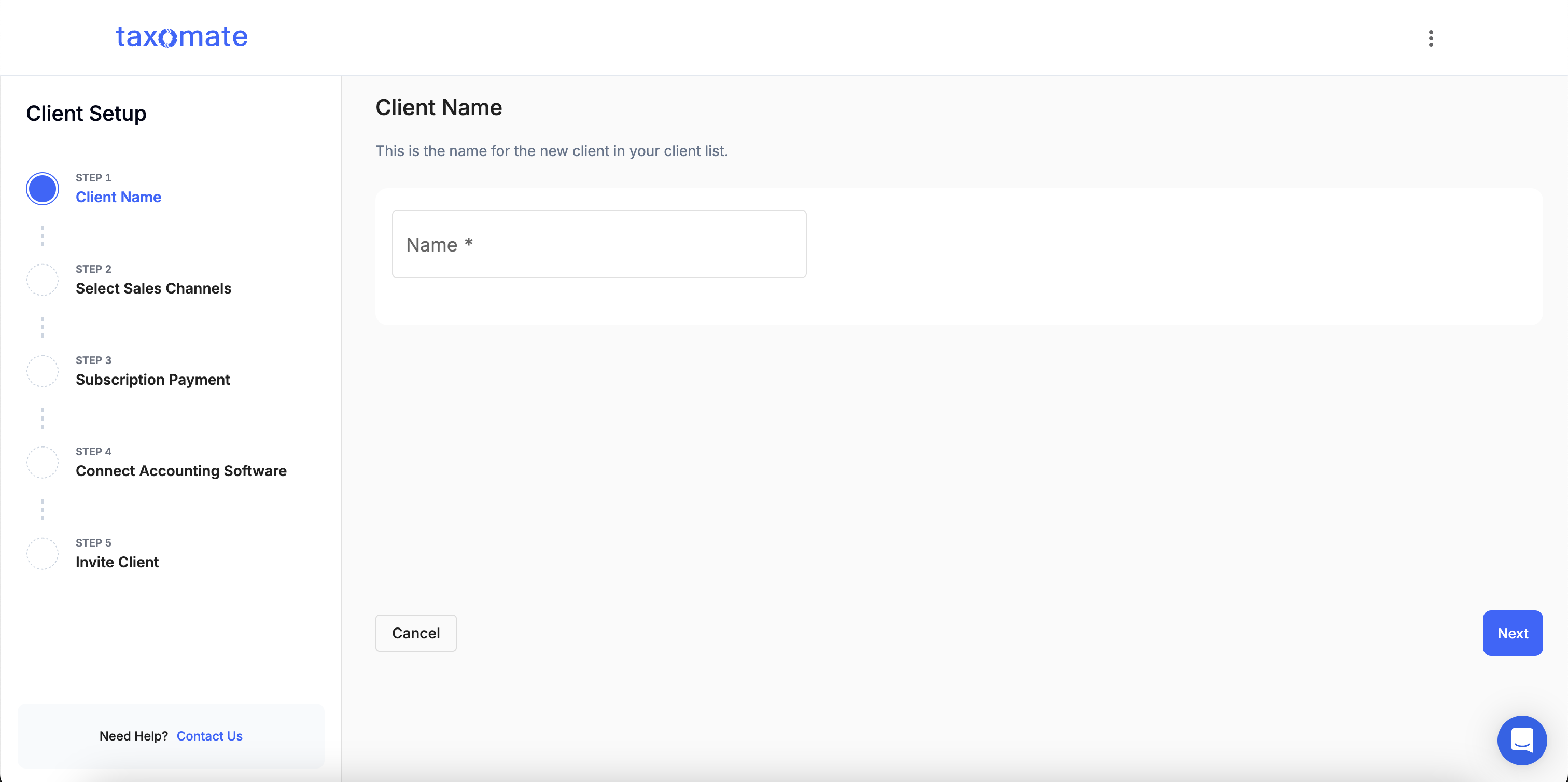Click the STEP 5 label
The width and height of the screenshot is (1568, 782).
coord(93,543)
